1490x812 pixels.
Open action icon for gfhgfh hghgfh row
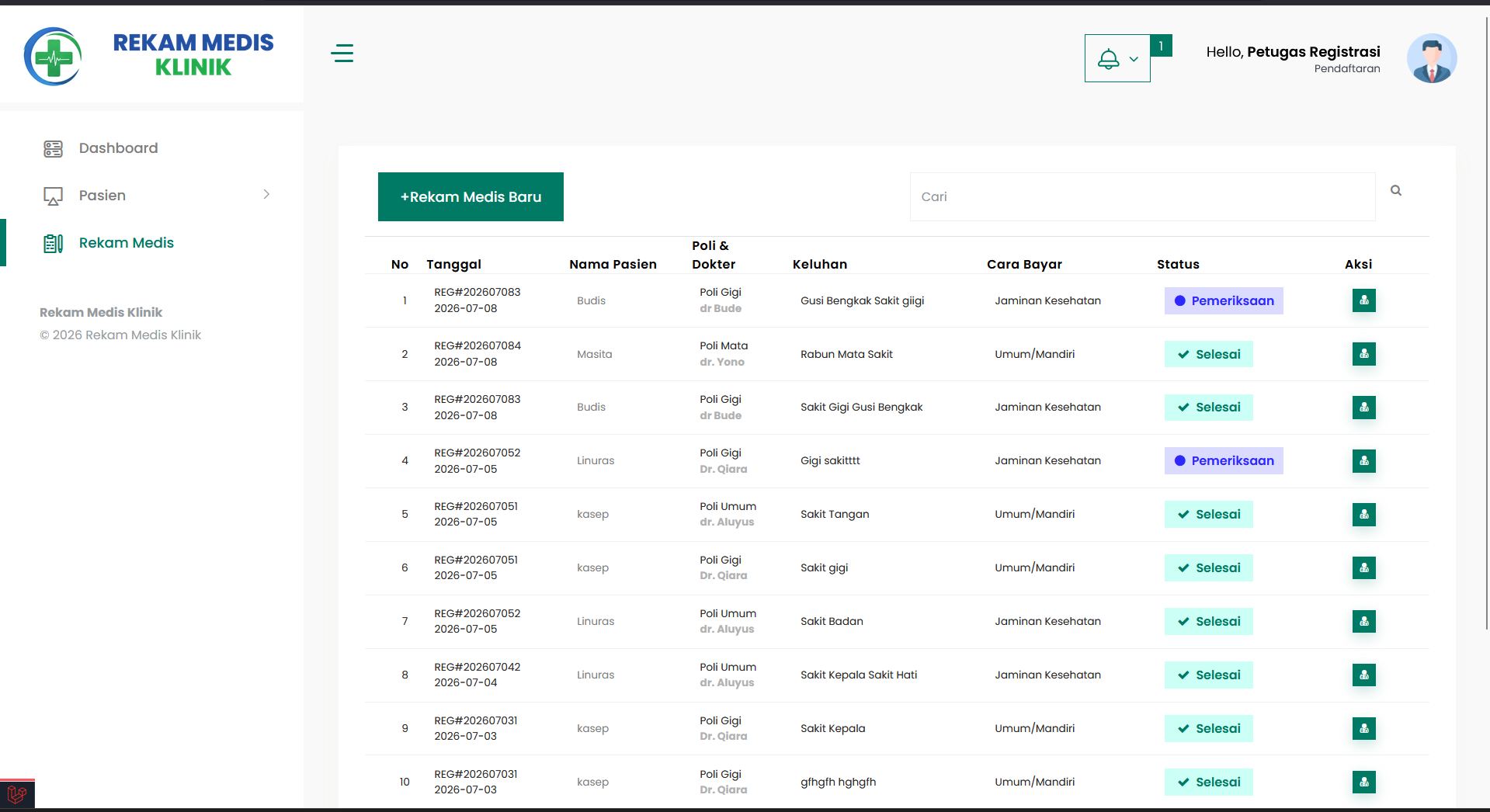click(x=1363, y=782)
